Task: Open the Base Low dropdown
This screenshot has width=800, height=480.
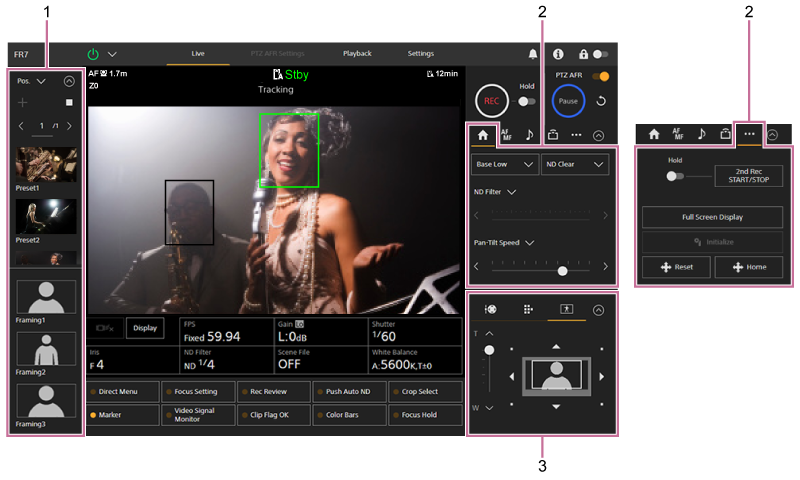Action: click(505, 164)
